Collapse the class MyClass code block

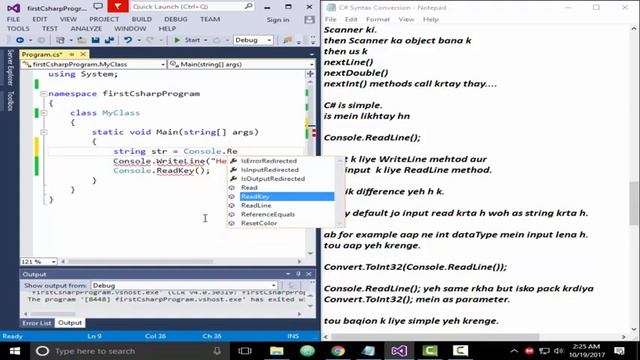click(43, 113)
